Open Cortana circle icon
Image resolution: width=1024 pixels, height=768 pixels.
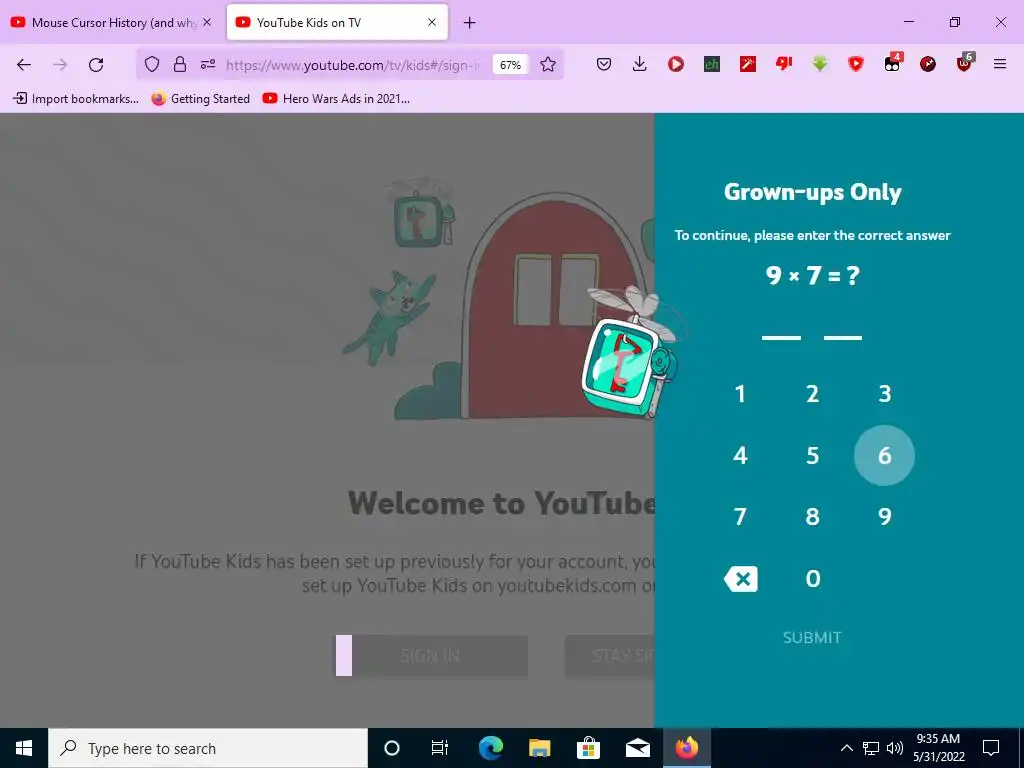[392, 748]
